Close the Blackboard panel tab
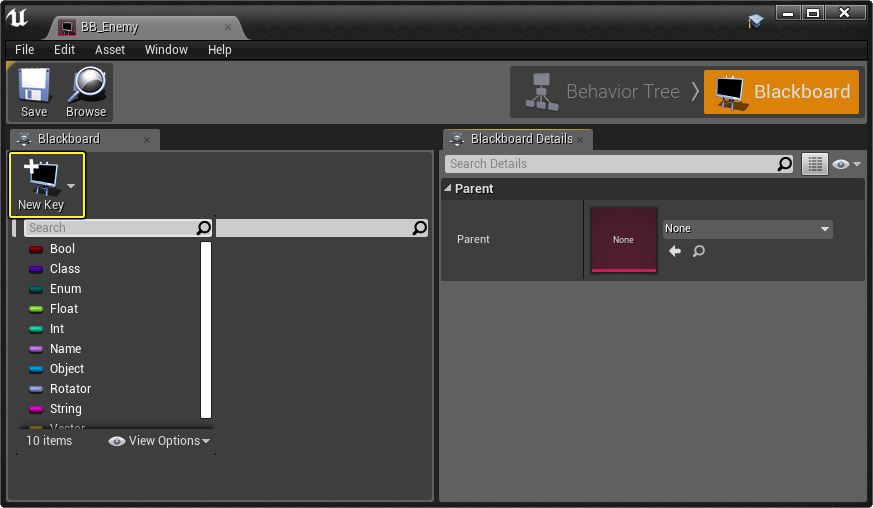Viewport: 873px width, 508px height. [x=147, y=140]
